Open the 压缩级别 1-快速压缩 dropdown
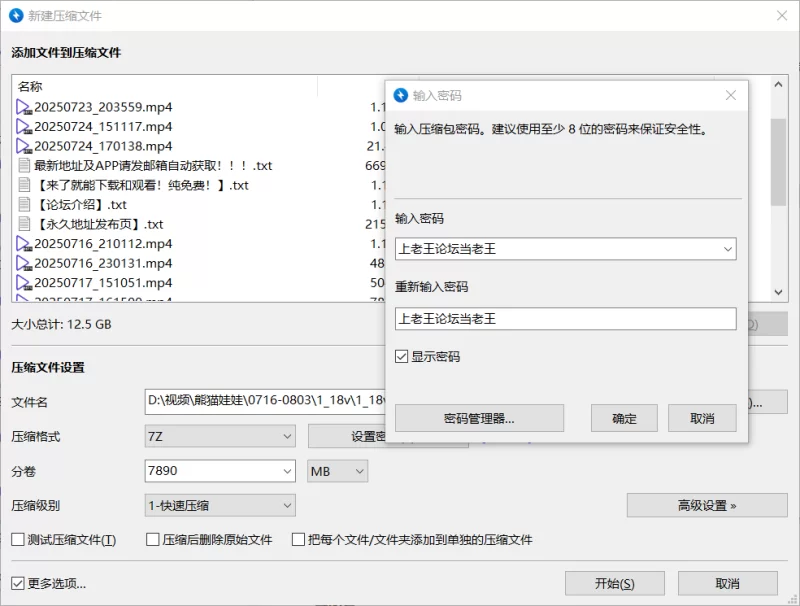This screenshot has height=606, width=800. pyautogui.click(x=220, y=506)
